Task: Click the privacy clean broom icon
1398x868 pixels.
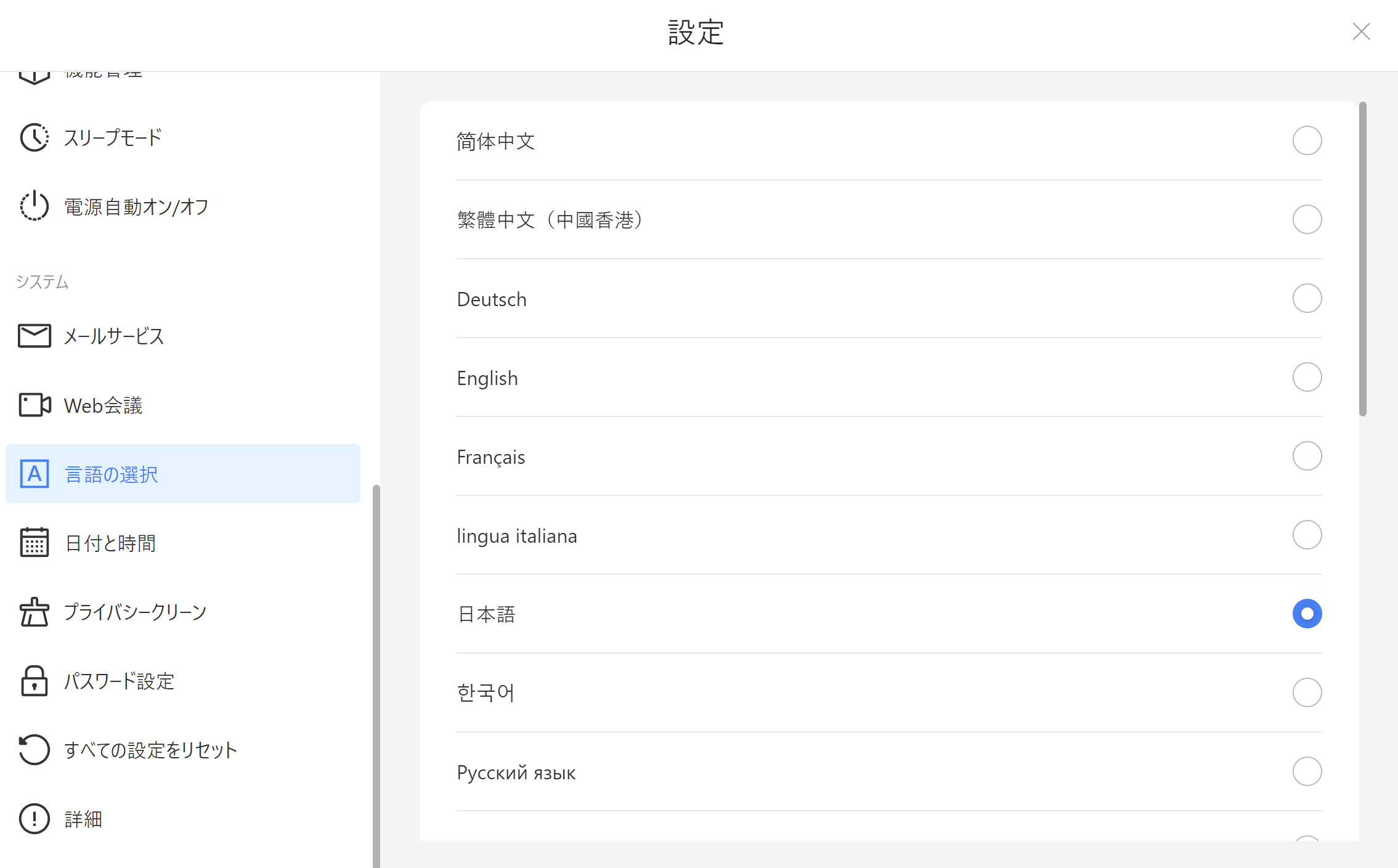Action: click(x=35, y=612)
